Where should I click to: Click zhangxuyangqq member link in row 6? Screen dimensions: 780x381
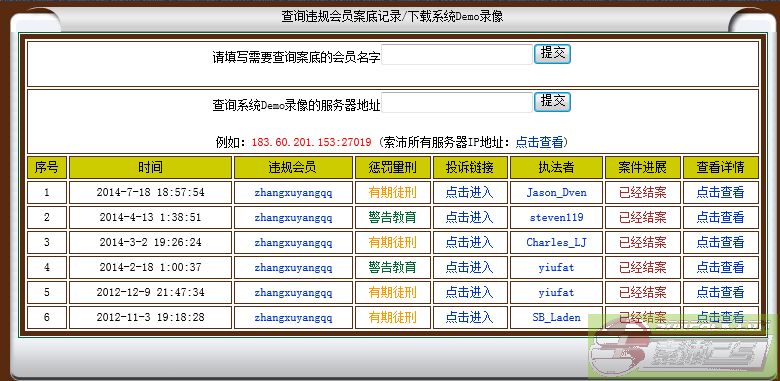click(x=293, y=317)
